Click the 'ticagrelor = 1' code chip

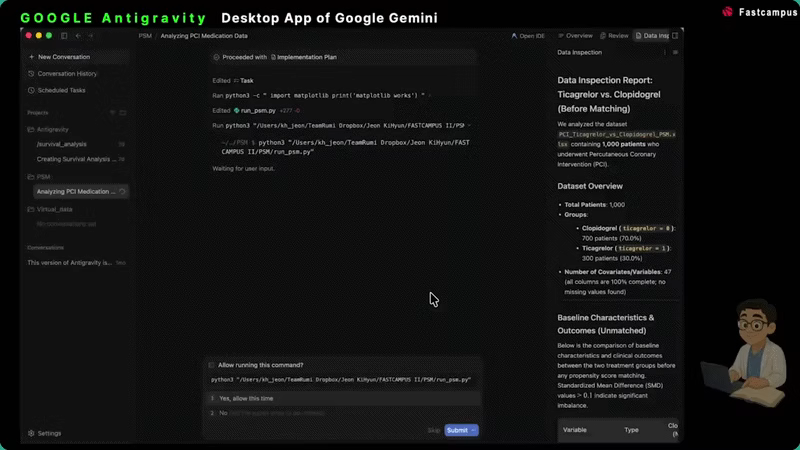642,248
